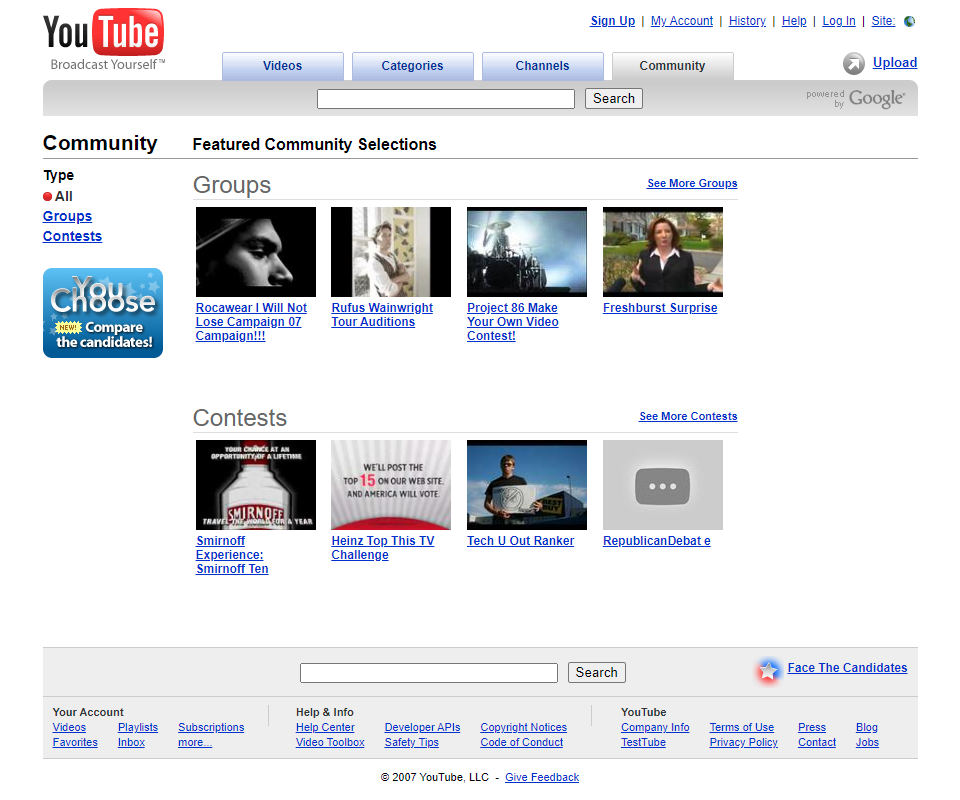Open the Sign Up link
The height and width of the screenshot is (800, 960).
click(612, 21)
